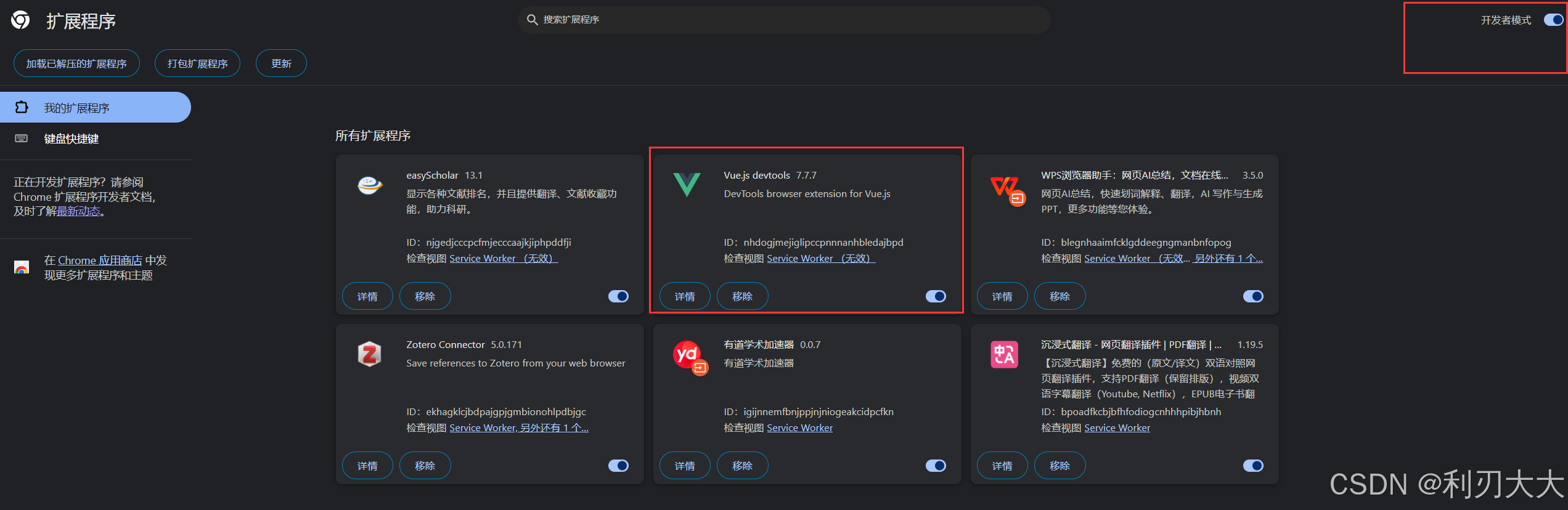1568x510 pixels.
Task: Click 移除 for Vue.js devtools
Action: tap(742, 296)
